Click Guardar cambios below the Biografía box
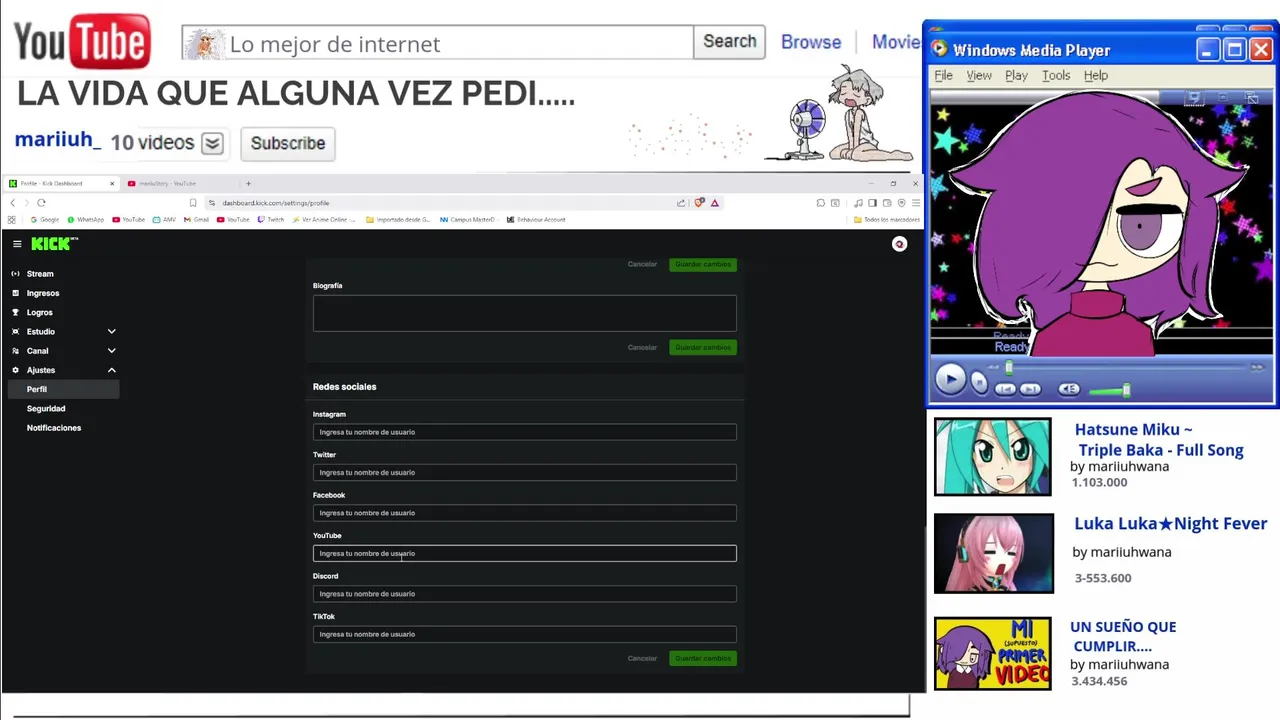The width and height of the screenshot is (1280, 720). [x=703, y=347]
